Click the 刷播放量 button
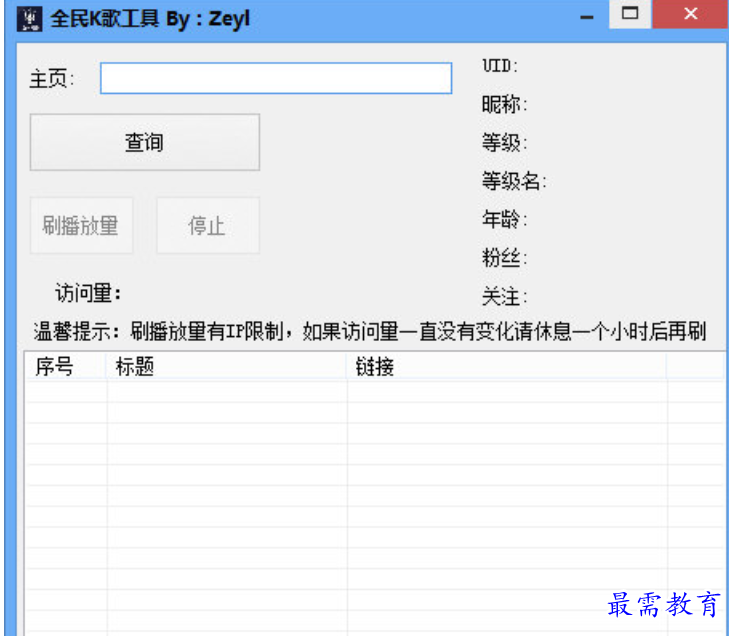The image size is (729, 636). coord(81,225)
